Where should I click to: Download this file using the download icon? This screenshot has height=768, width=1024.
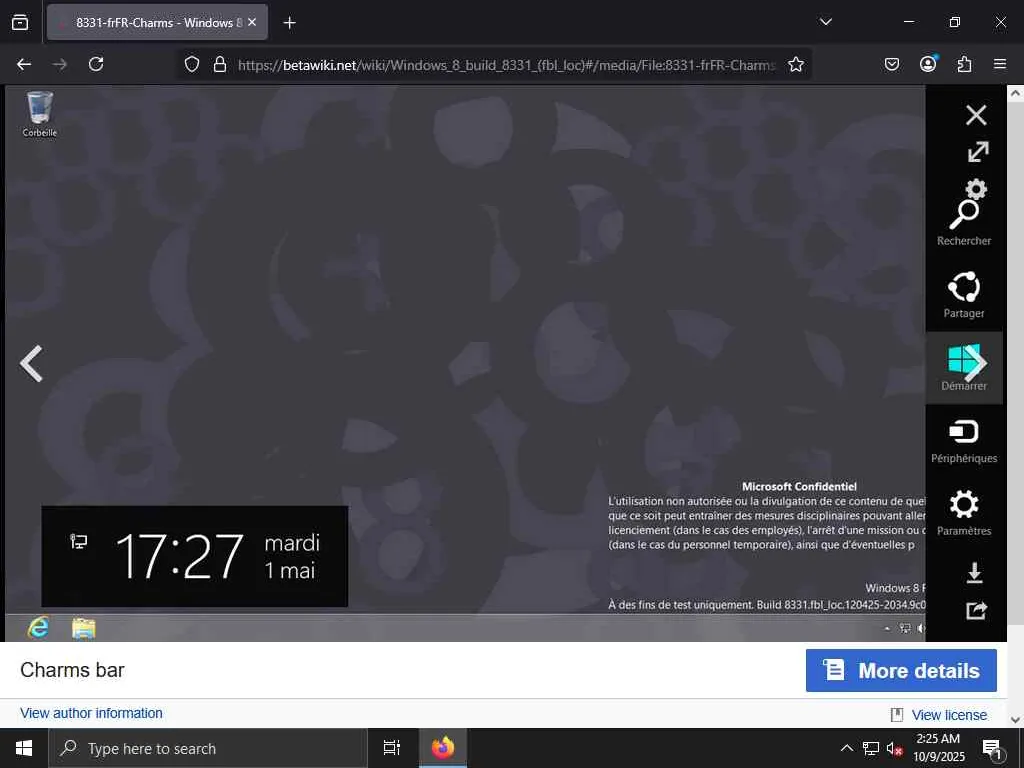974,572
